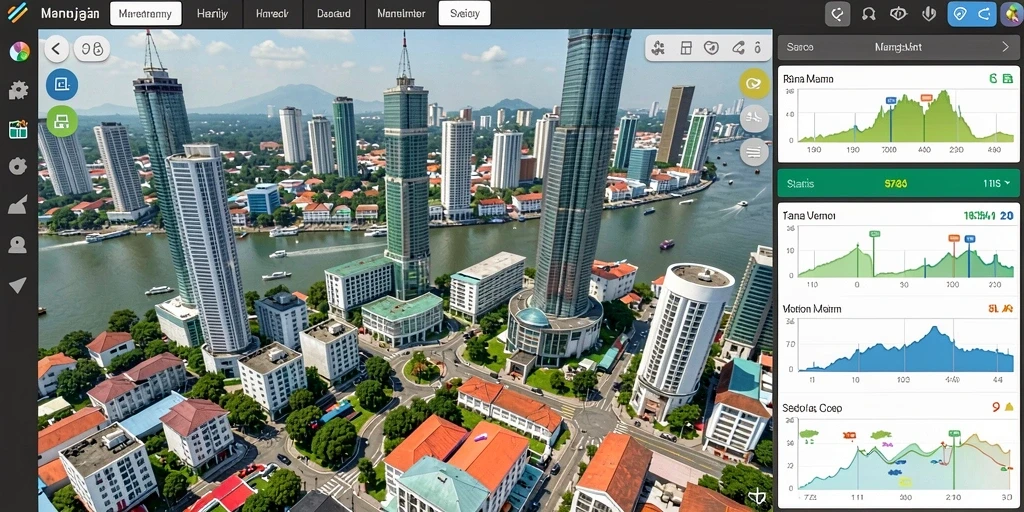Click the heart-shaped icon in map toolbar
The image size is (1024, 512).
pyautogui.click(x=711, y=48)
